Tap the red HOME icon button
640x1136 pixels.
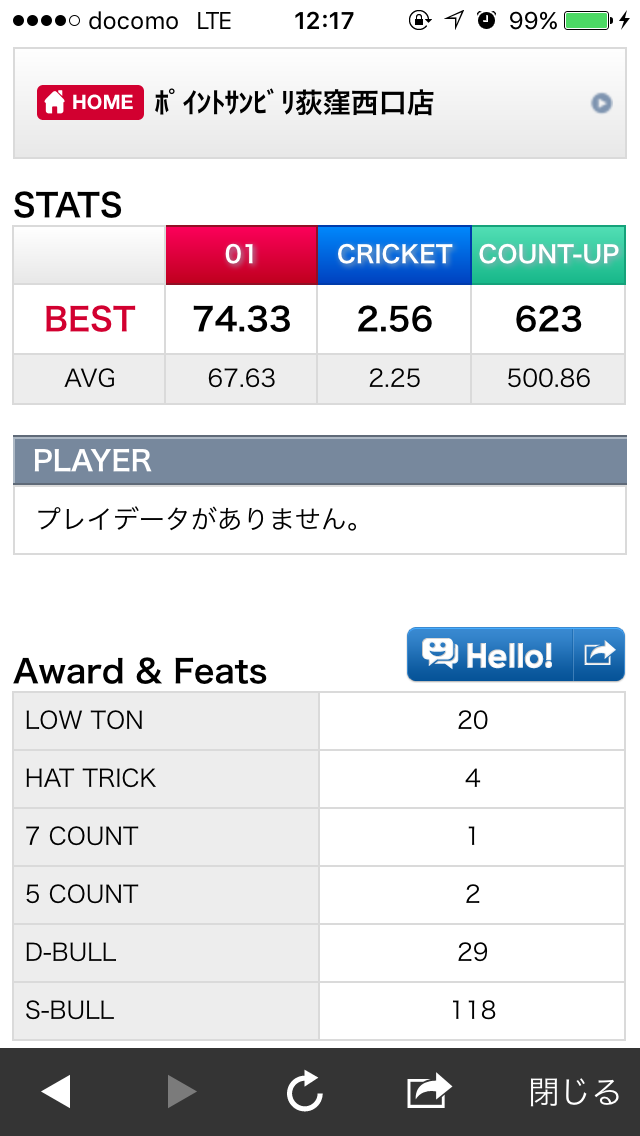click(x=90, y=103)
